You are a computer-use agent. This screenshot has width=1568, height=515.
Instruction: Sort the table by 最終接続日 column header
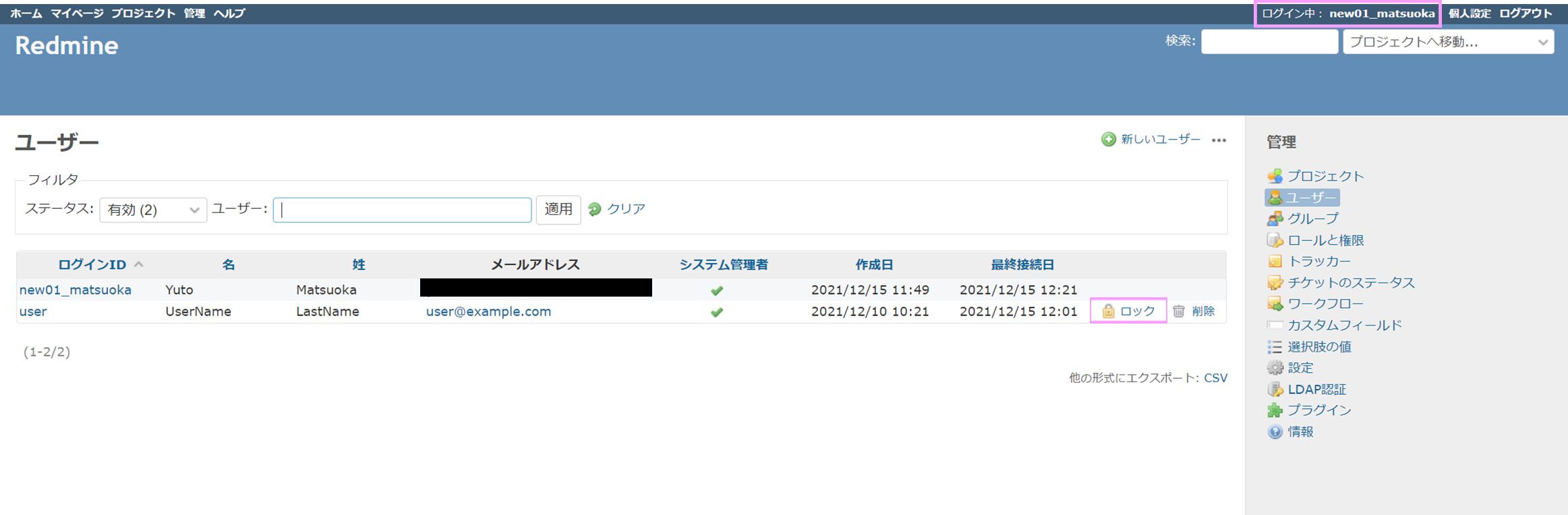(x=1022, y=264)
